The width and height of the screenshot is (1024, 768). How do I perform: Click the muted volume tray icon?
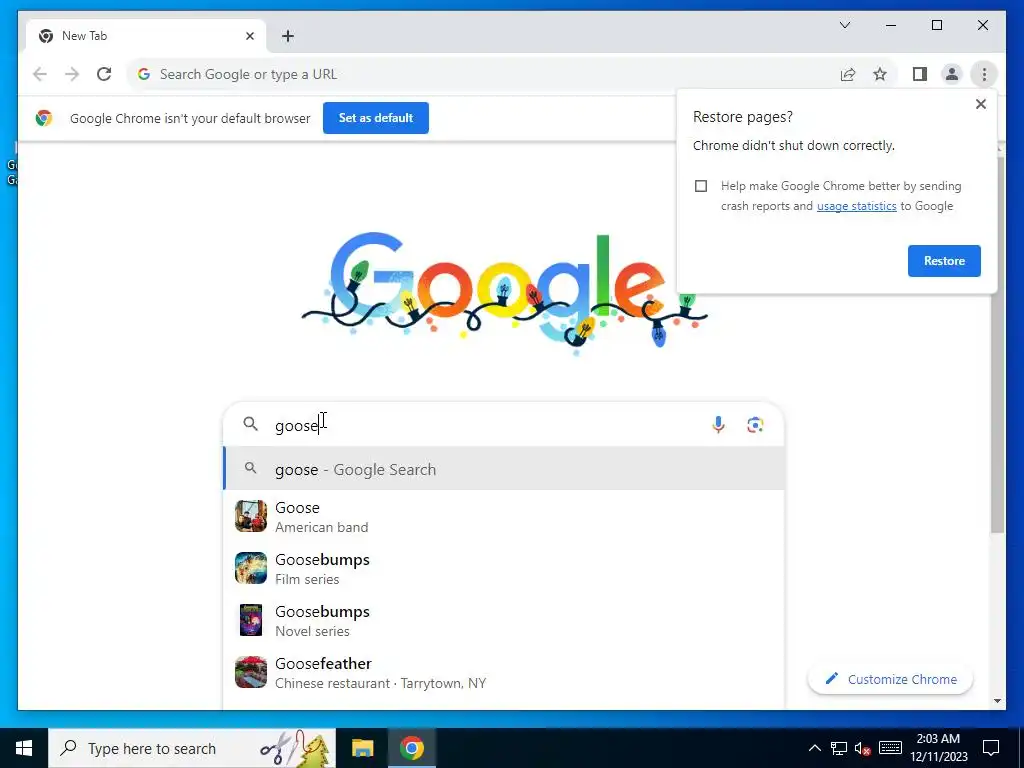(862, 748)
